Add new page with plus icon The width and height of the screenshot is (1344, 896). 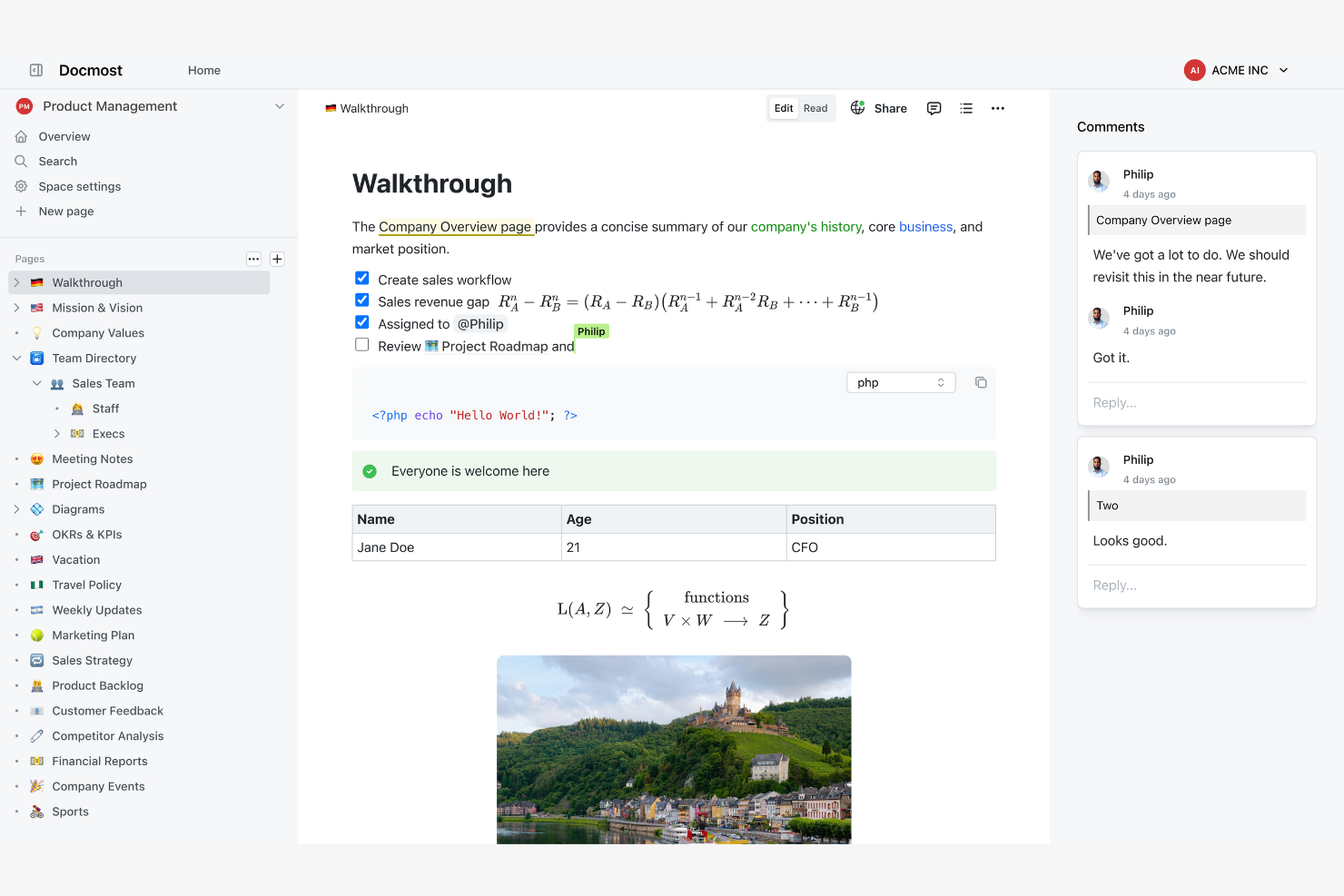[278, 259]
